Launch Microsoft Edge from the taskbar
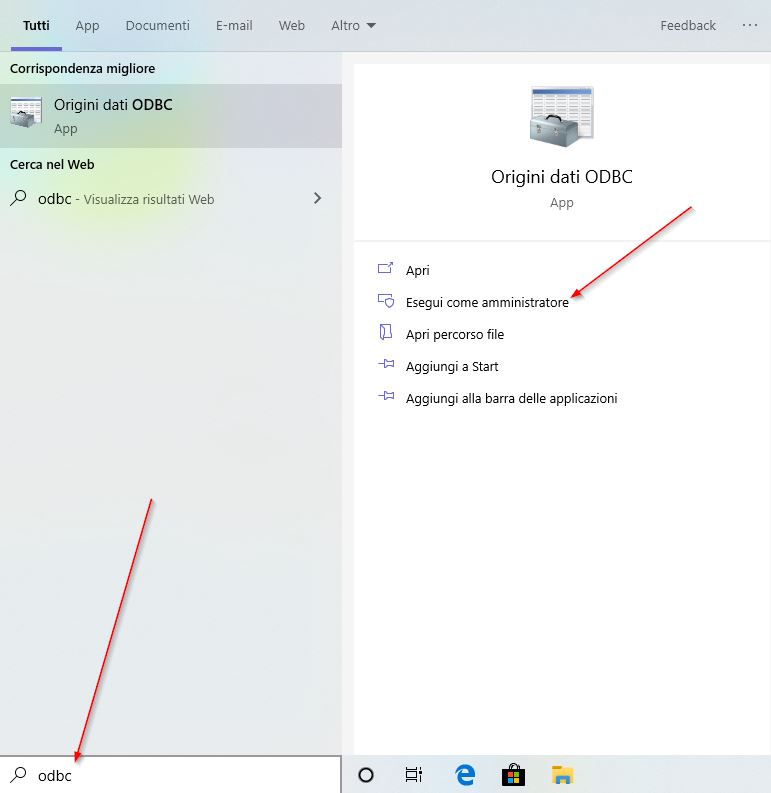Image resolution: width=771 pixels, height=793 pixels. pyautogui.click(x=464, y=775)
